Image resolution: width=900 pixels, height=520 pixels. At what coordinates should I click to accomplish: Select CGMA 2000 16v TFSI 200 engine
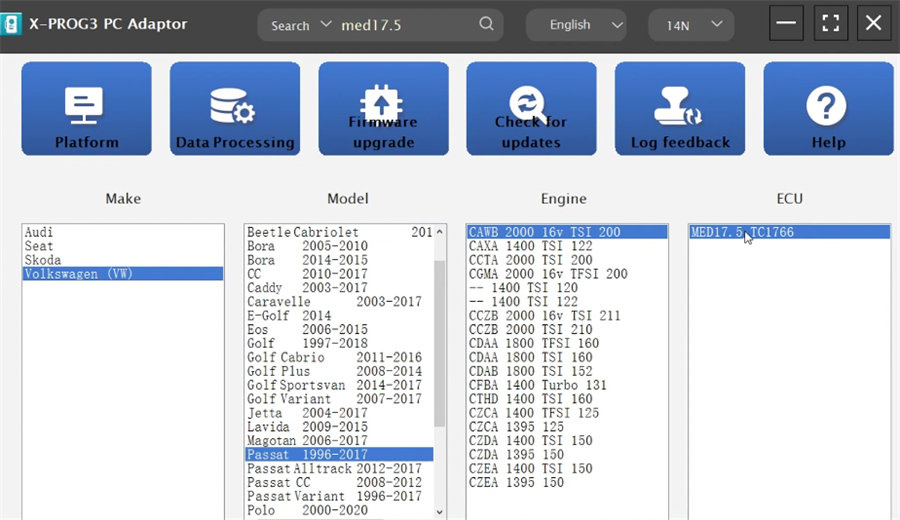tap(567, 274)
